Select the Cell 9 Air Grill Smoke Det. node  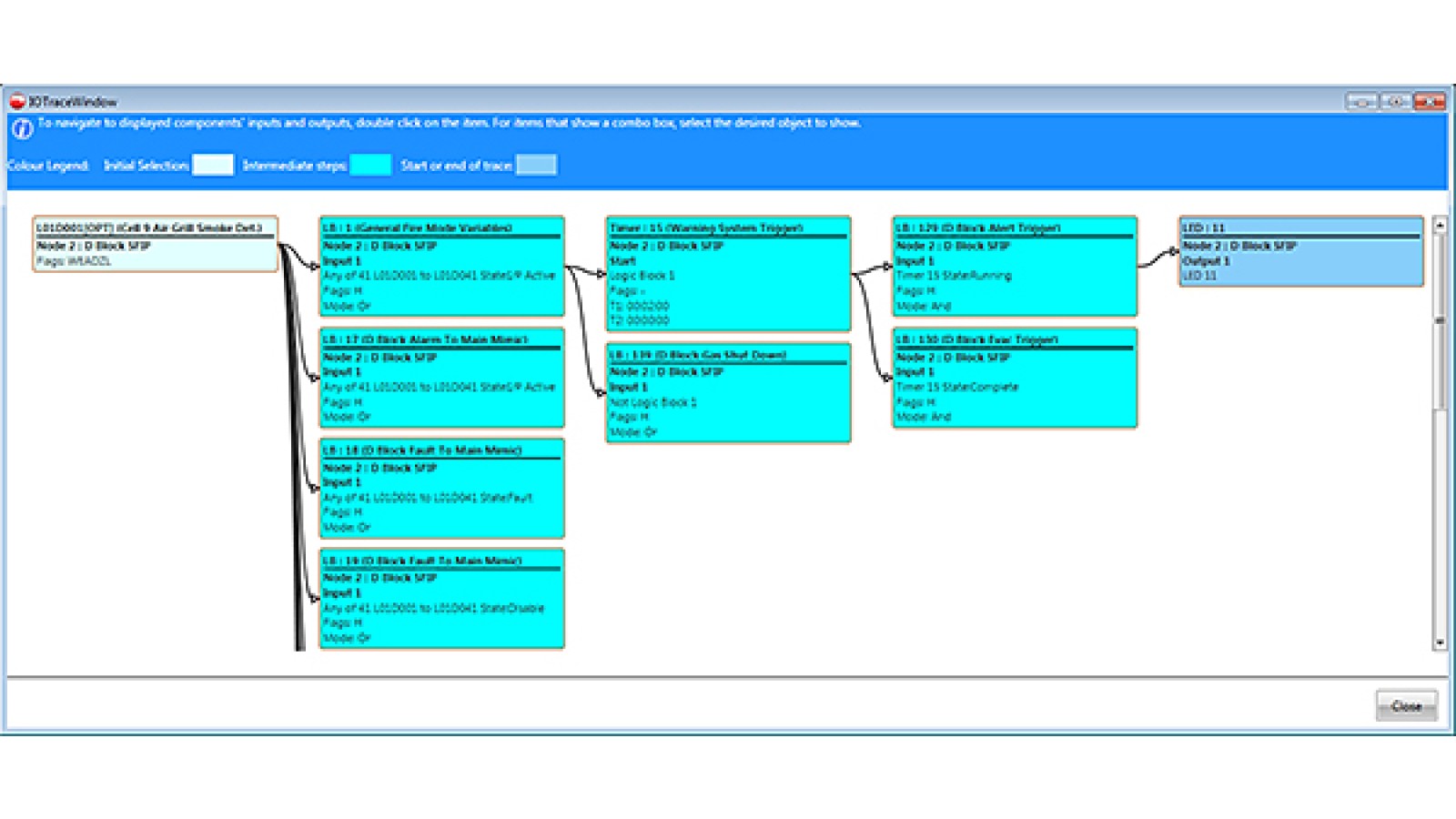pos(155,244)
